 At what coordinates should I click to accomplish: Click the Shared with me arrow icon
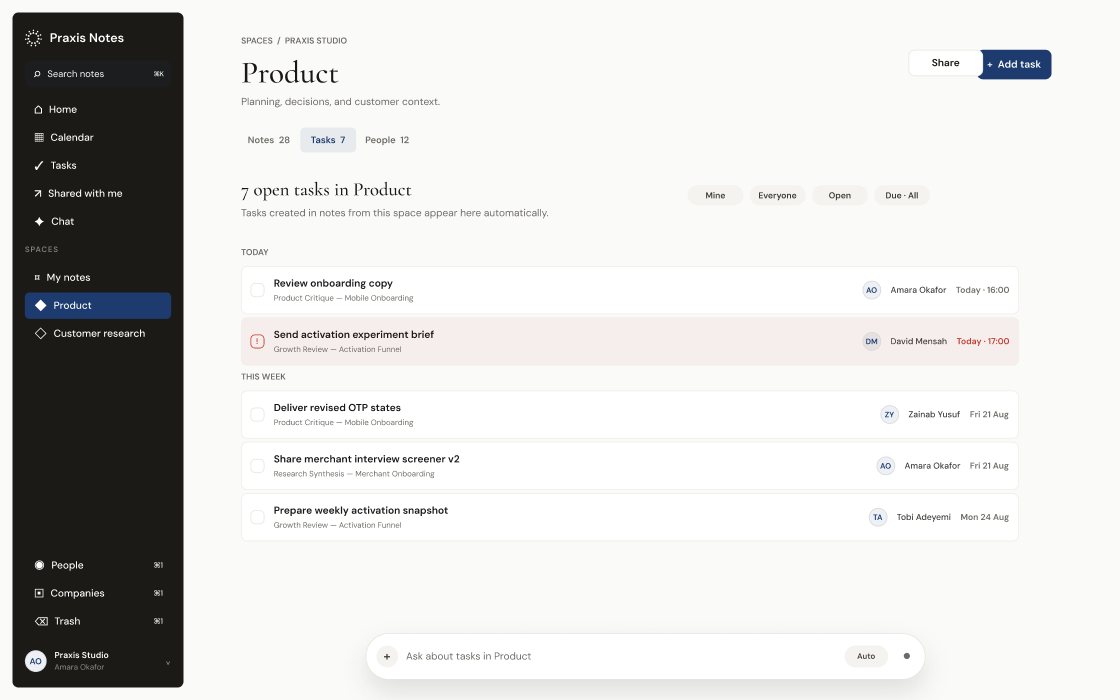[x=38, y=194]
